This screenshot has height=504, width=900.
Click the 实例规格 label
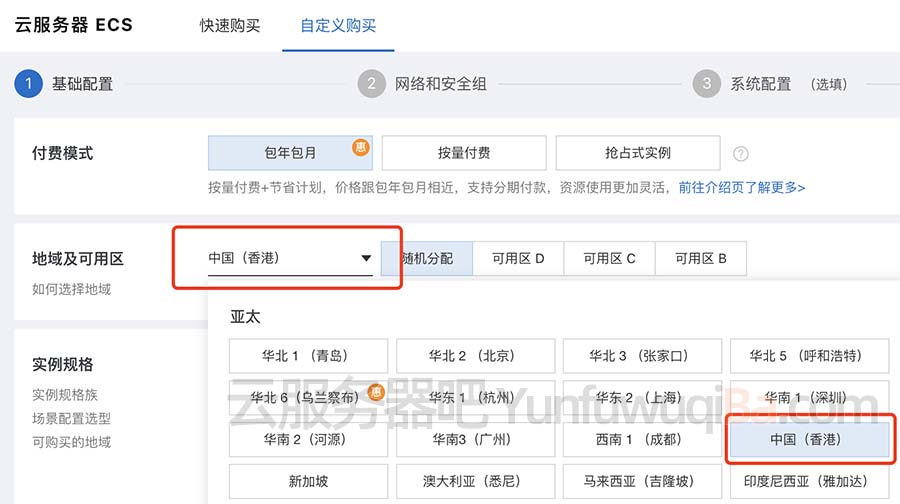pyautogui.click(x=63, y=365)
